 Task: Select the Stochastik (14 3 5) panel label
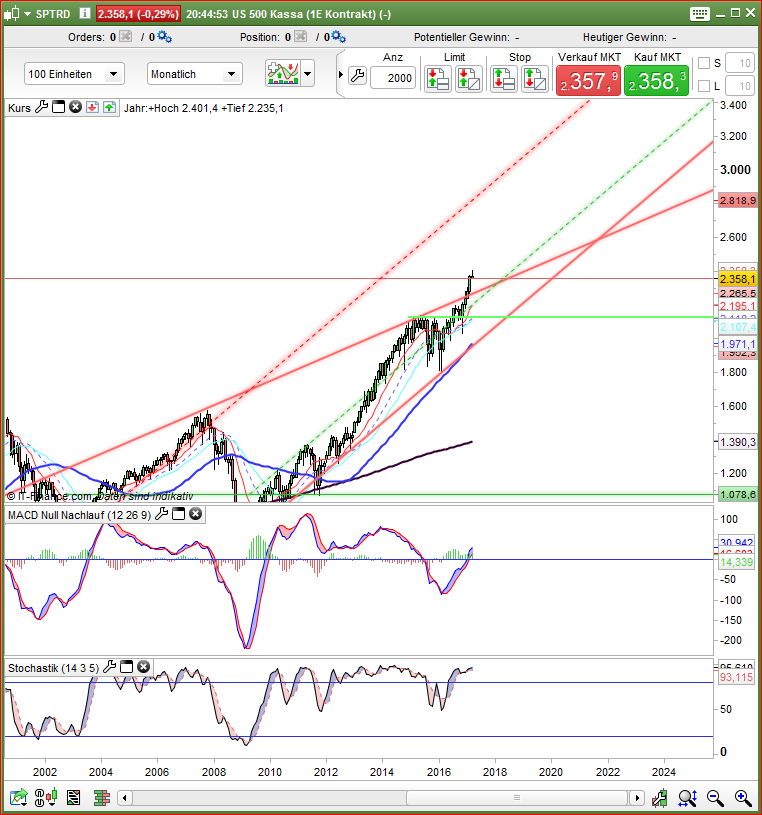(54, 668)
